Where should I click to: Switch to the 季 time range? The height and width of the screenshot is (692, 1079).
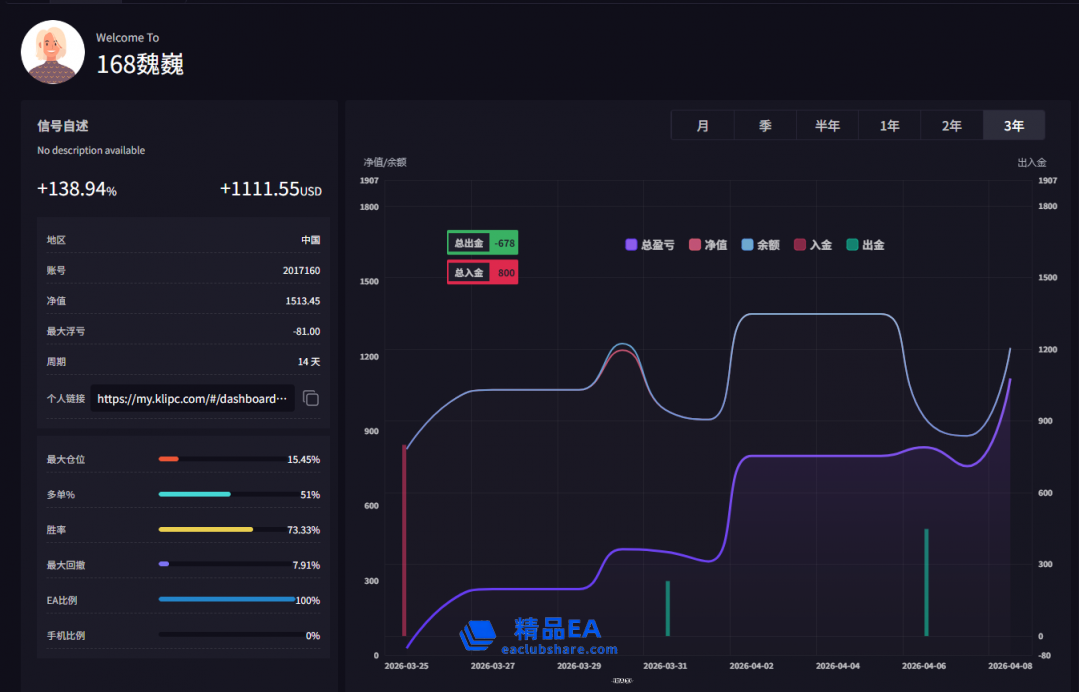[x=765, y=125]
